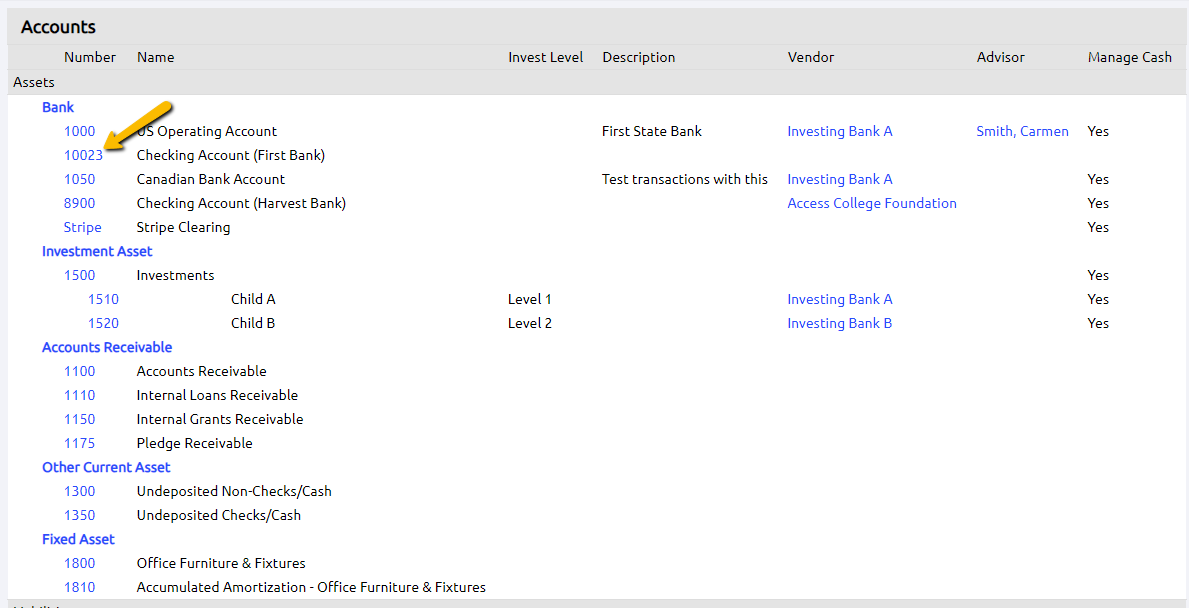The height and width of the screenshot is (608, 1189).
Task: Collapse the Bank account group
Action: (57, 107)
